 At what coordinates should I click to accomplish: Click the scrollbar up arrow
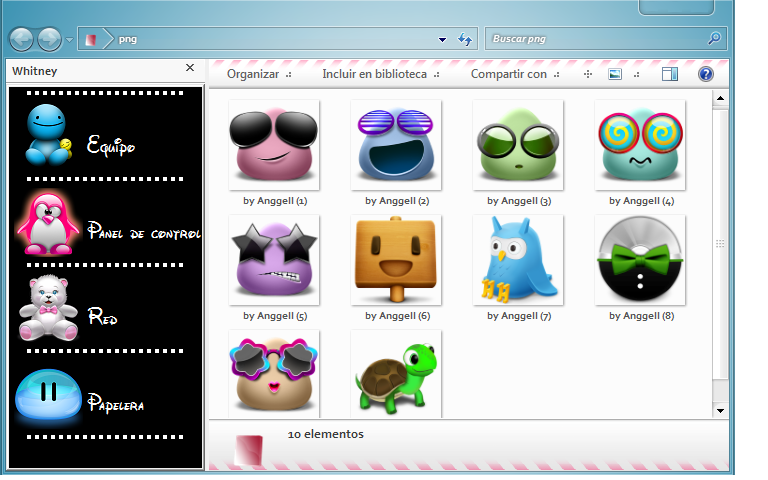(720, 98)
